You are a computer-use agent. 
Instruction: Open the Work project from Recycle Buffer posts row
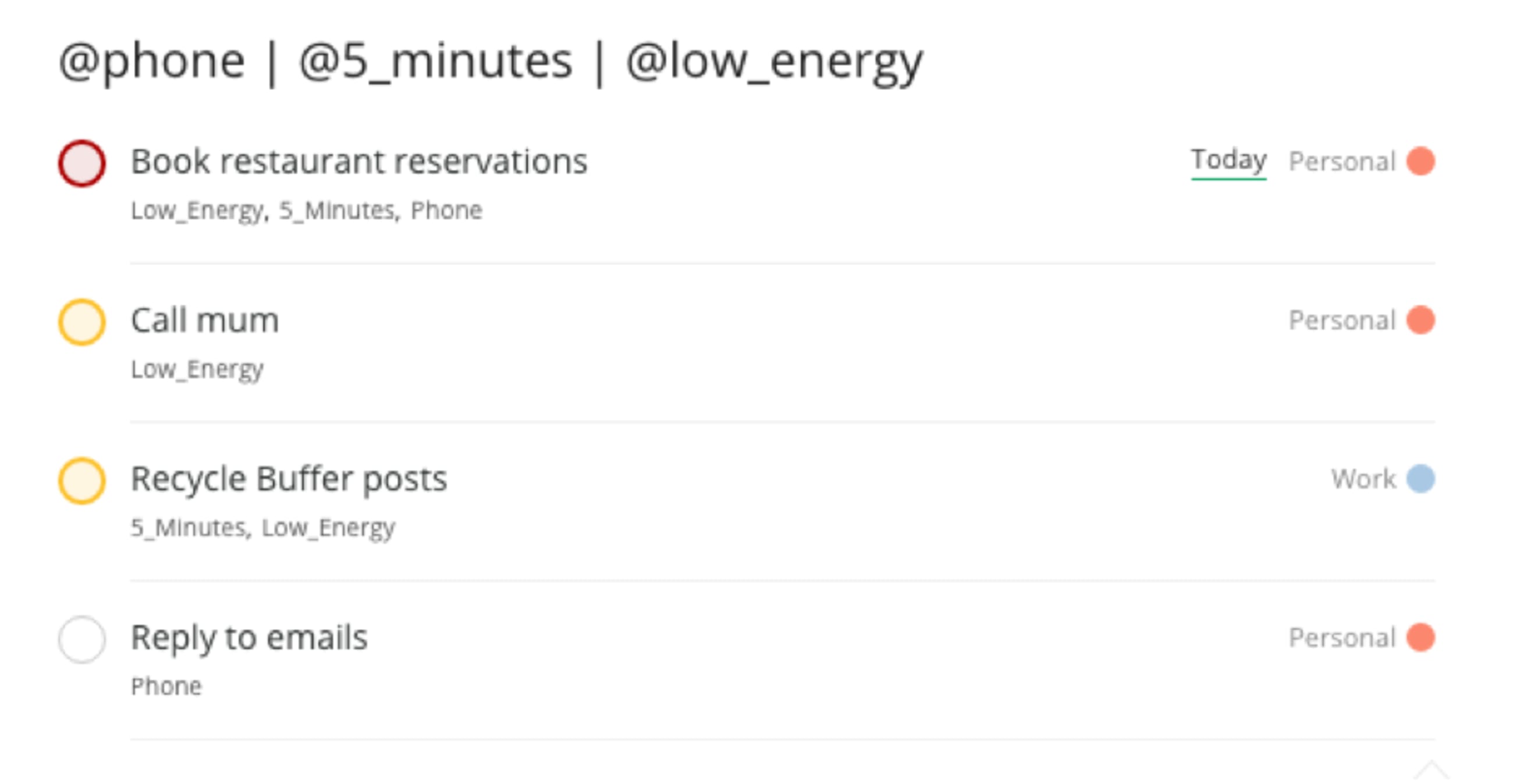pyautogui.click(x=1365, y=479)
